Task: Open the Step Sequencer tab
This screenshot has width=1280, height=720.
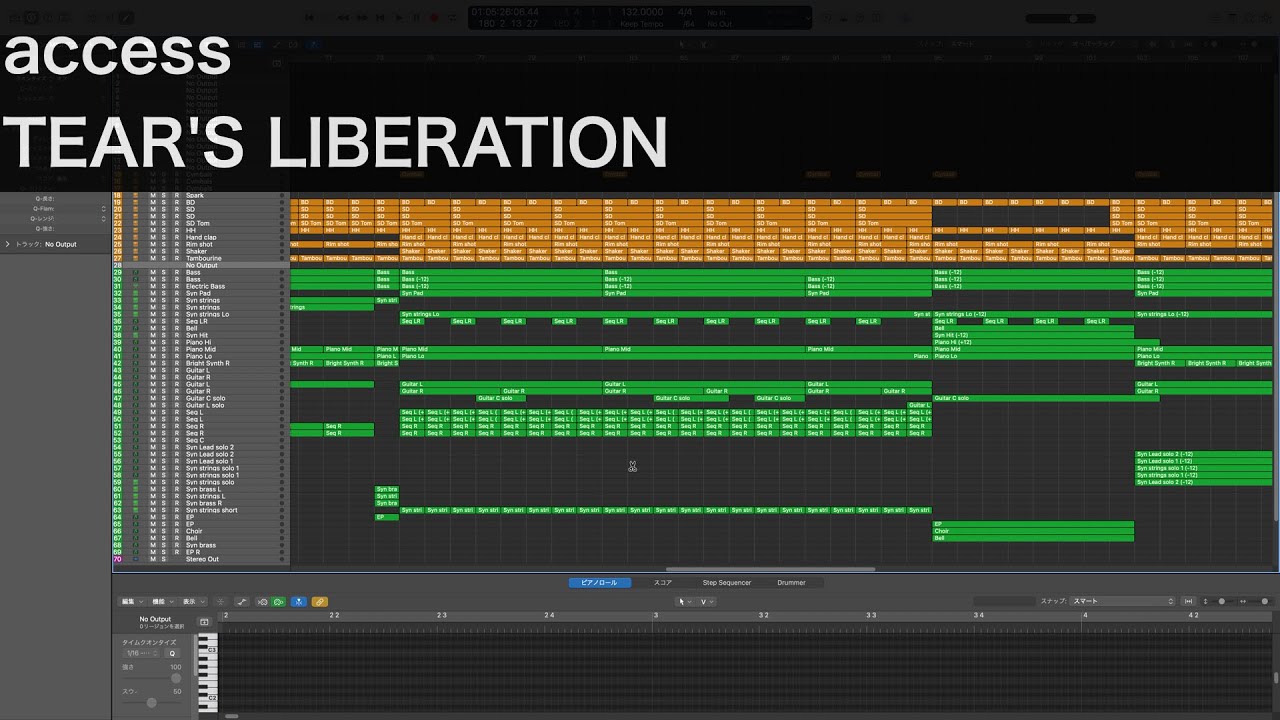Action: pos(727,582)
